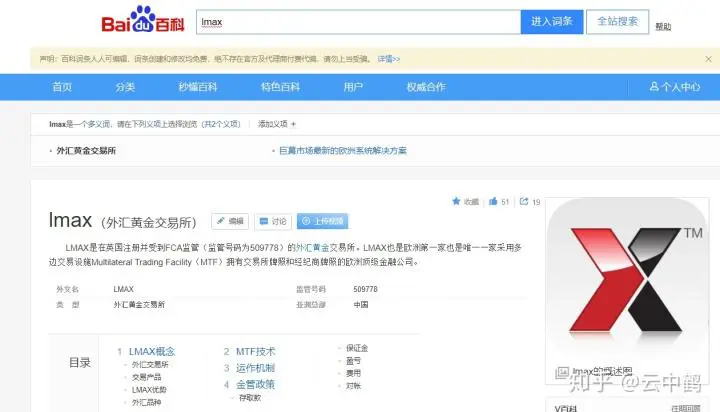Open the 分类 nav item
The image size is (720, 412).
(125, 87)
